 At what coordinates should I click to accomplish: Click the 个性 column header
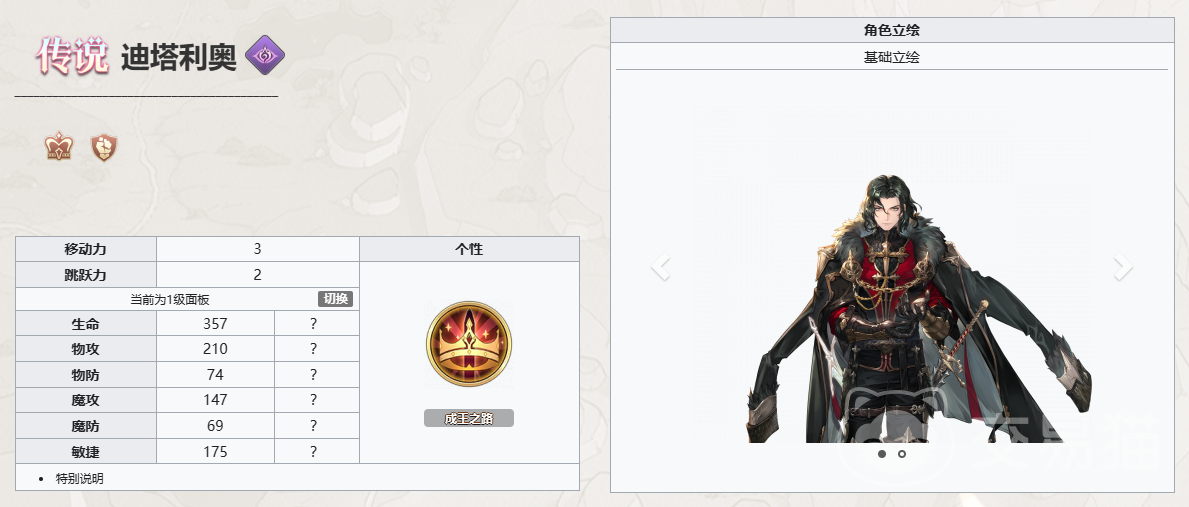469,249
